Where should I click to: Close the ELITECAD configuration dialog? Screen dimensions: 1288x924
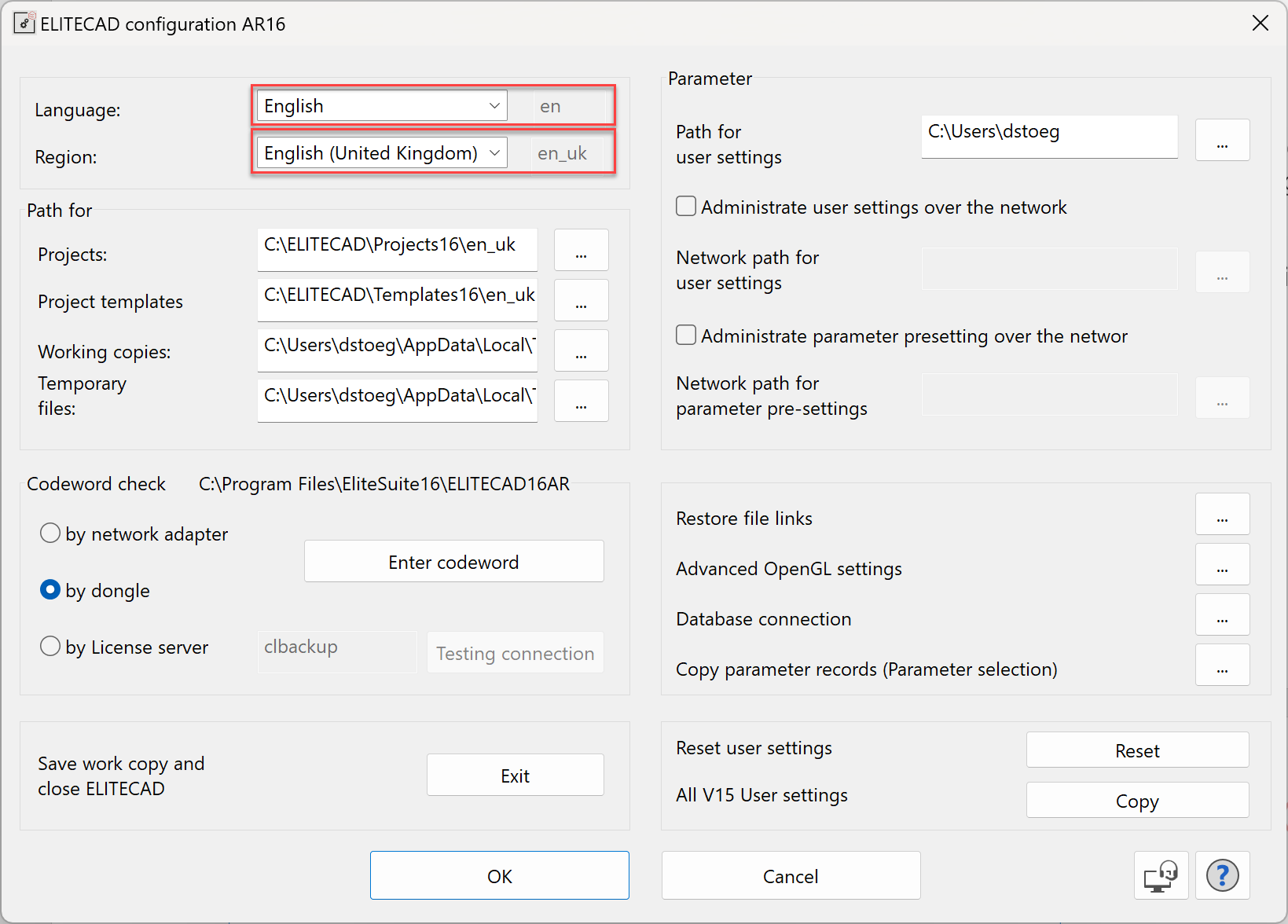click(x=1260, y=23)
